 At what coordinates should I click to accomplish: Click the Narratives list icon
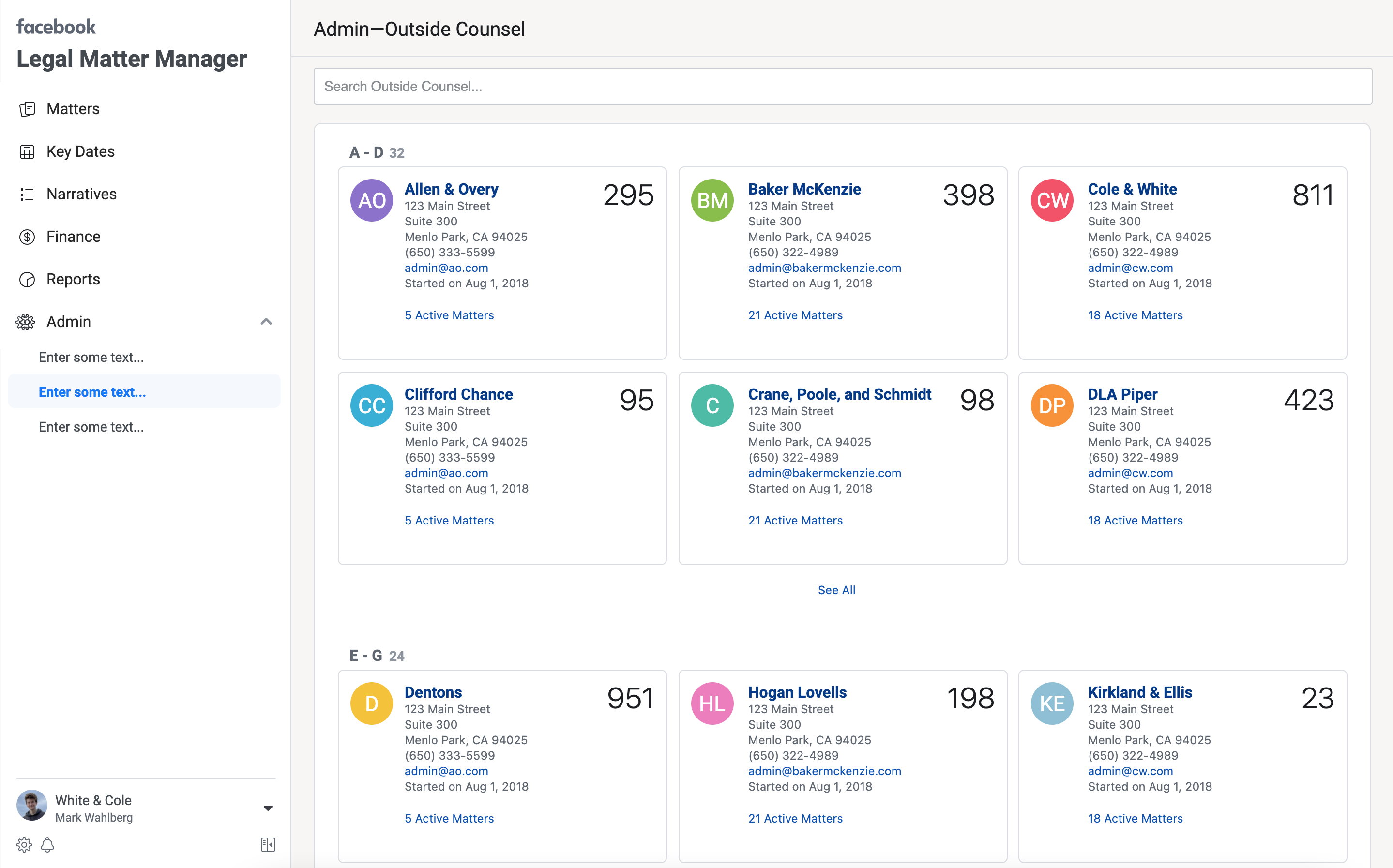click(x=27, y=194)
